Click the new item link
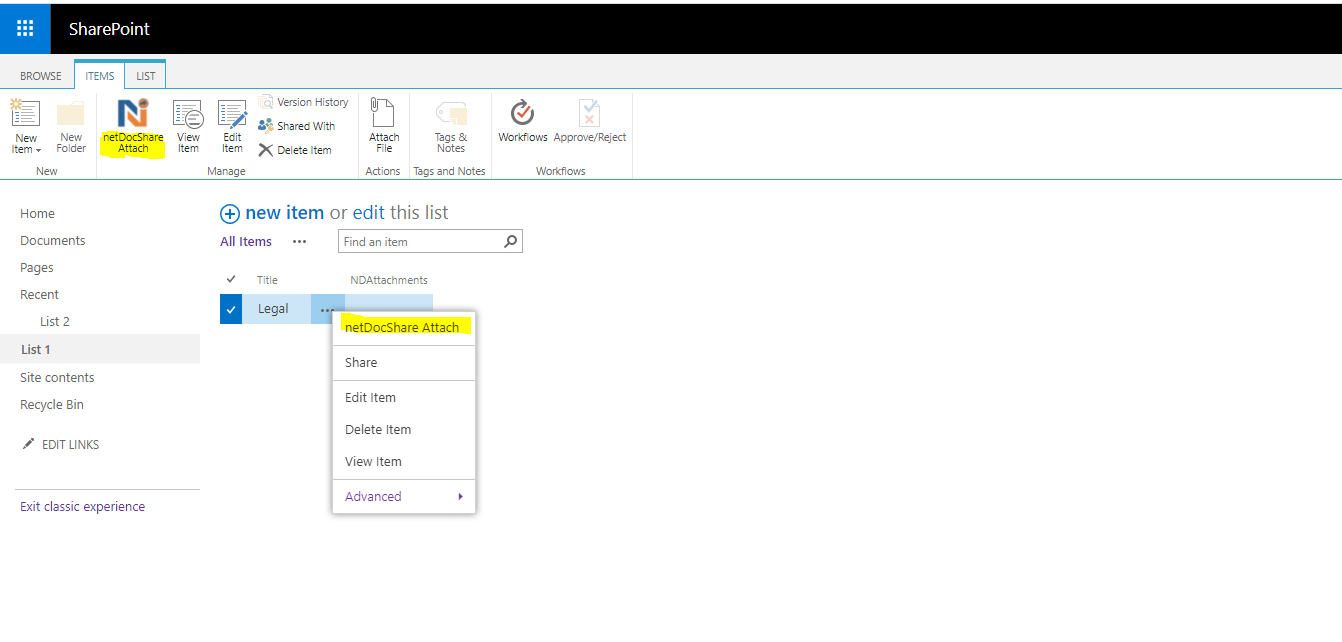The width and height of the screenshot is (1342, 642). 285,213
